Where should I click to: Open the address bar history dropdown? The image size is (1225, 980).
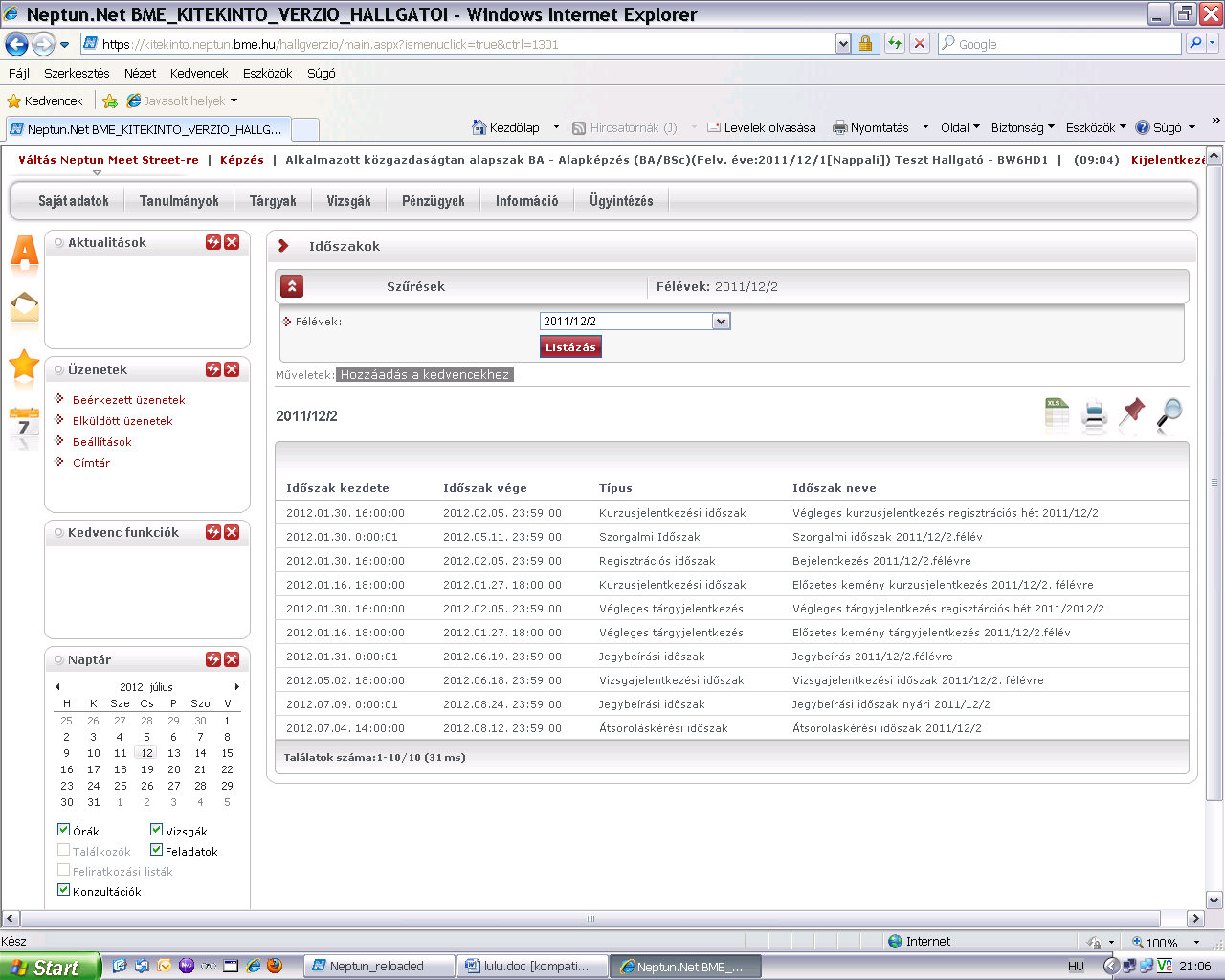click(843, 43)
